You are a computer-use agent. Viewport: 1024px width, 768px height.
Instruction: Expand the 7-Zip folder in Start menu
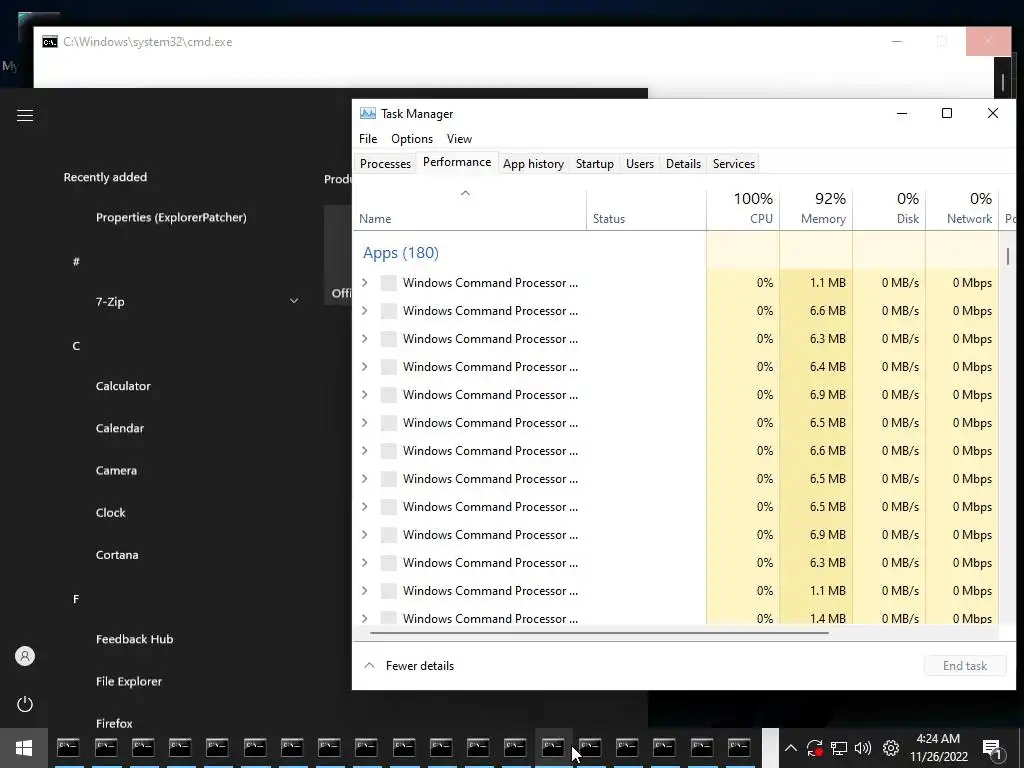(x=294, y=301)
